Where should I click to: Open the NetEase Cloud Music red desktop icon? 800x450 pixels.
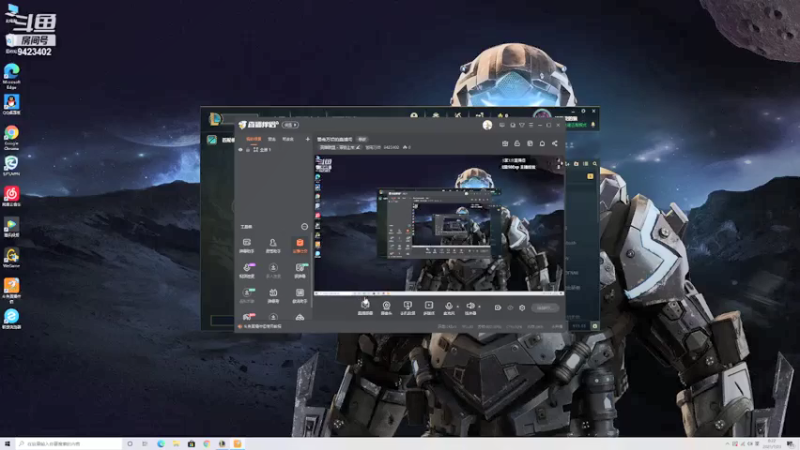click(x=11, y=196)
